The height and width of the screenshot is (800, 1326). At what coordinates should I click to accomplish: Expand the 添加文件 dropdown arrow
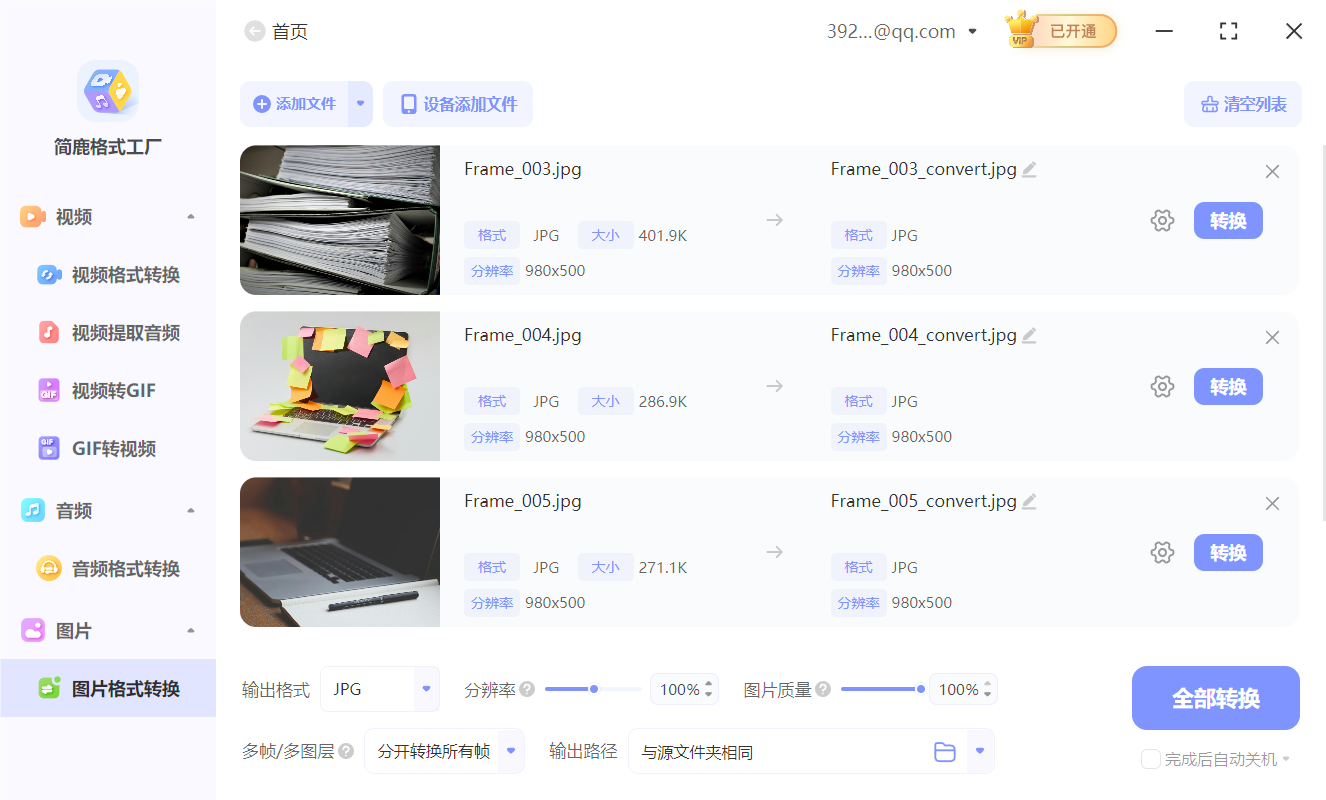358,103
